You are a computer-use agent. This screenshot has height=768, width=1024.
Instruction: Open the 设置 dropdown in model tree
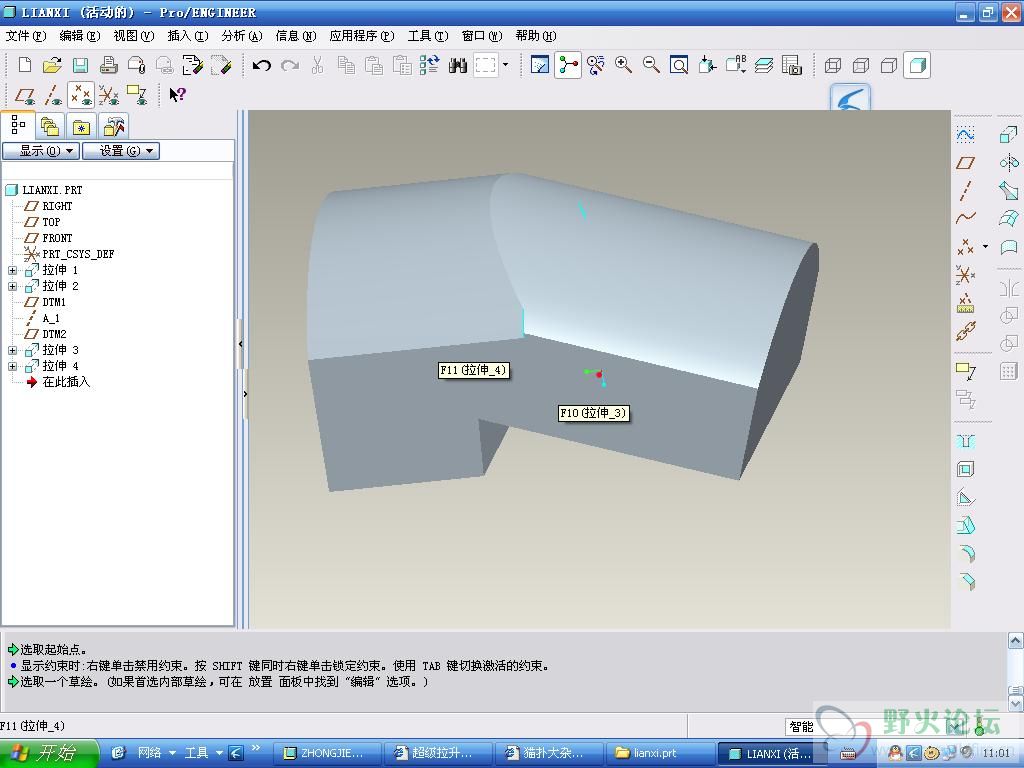(121, 151)
